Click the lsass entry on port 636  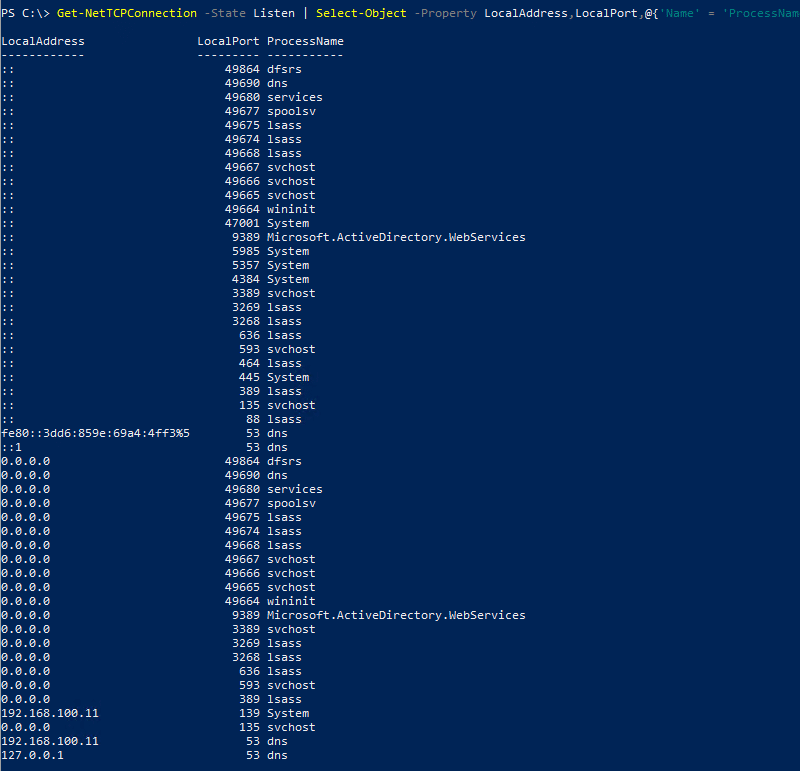point(283,335)
